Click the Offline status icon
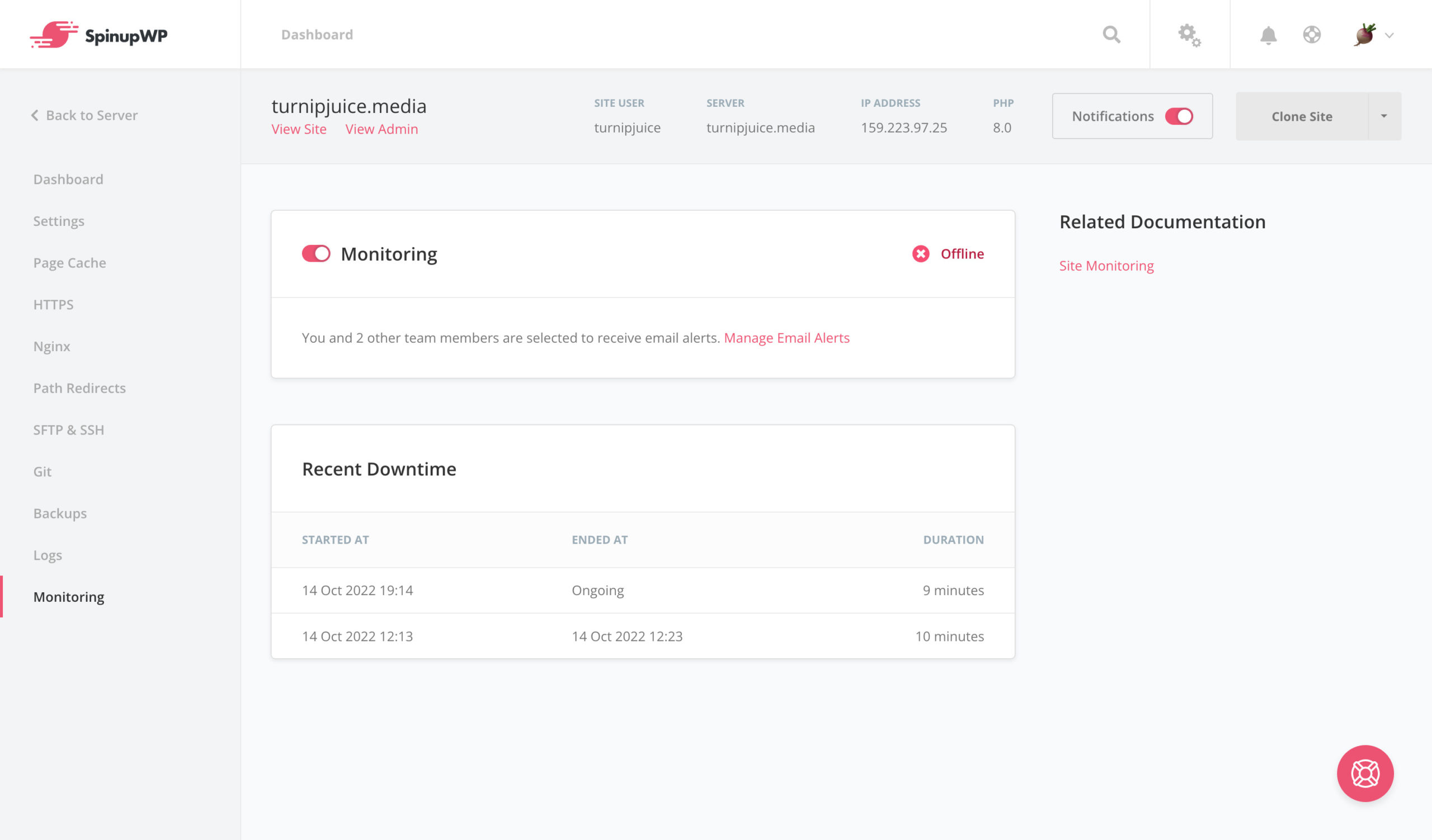 click(x=921, y=254)
